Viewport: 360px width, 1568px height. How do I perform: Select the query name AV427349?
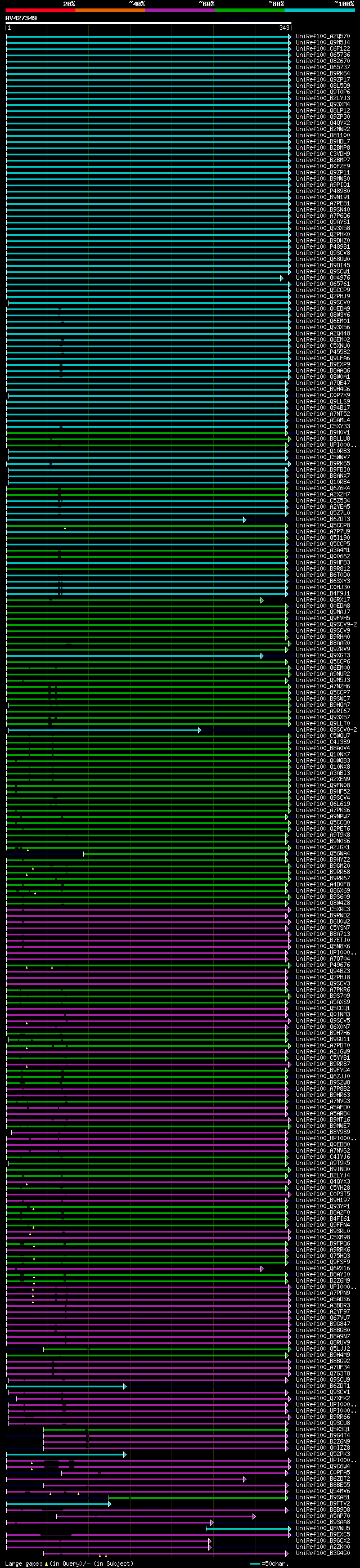pyautogui.click(x=21, y=18)
